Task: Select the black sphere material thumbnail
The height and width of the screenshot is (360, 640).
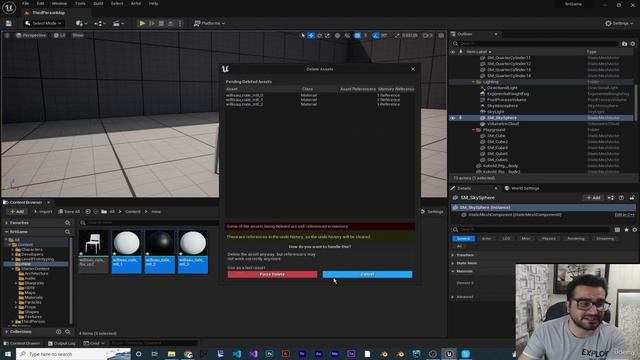Action: point(160,251)
